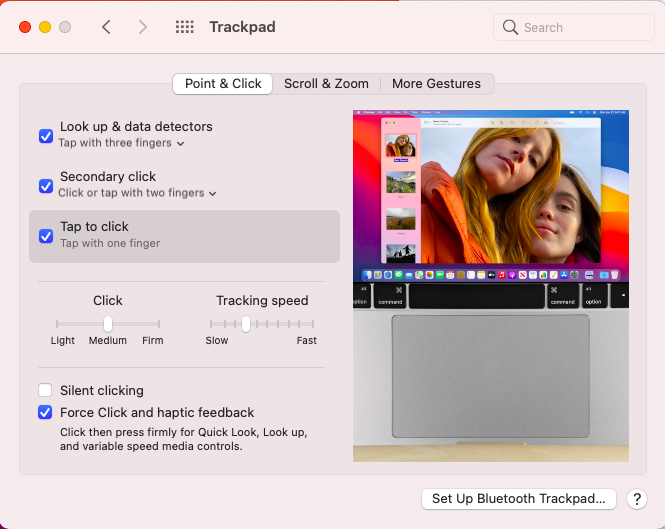Uncheck the Secondary click checkbox
The image size is (665, 529).
46,185
